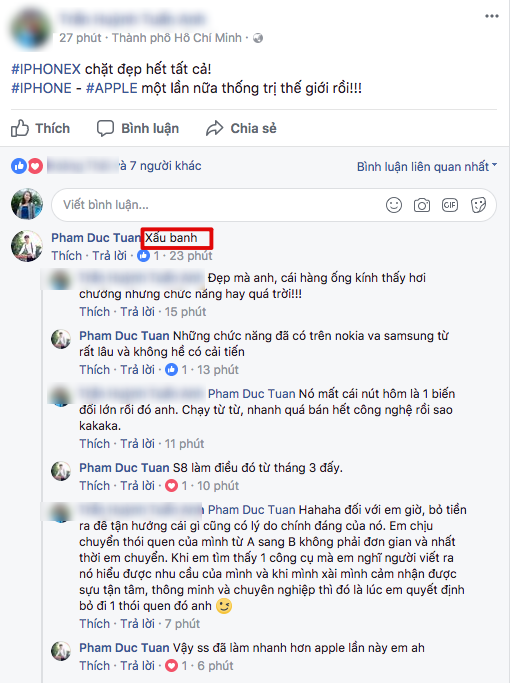The height and width of the screenshot is (683, 510).
Task: Click into the Viết bình luận input field
Action: pyautogui.click(x=218, y=205)
